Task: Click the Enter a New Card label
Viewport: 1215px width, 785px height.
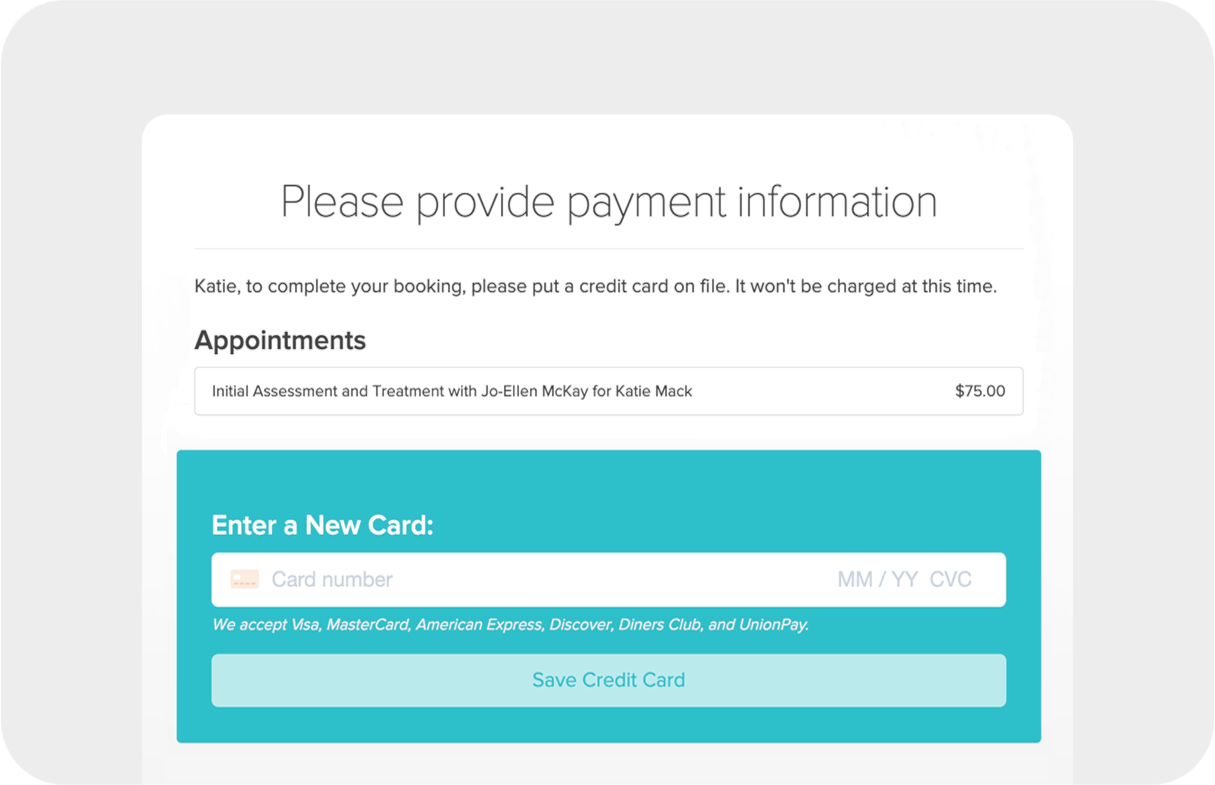Action: [x=322, y=524]
